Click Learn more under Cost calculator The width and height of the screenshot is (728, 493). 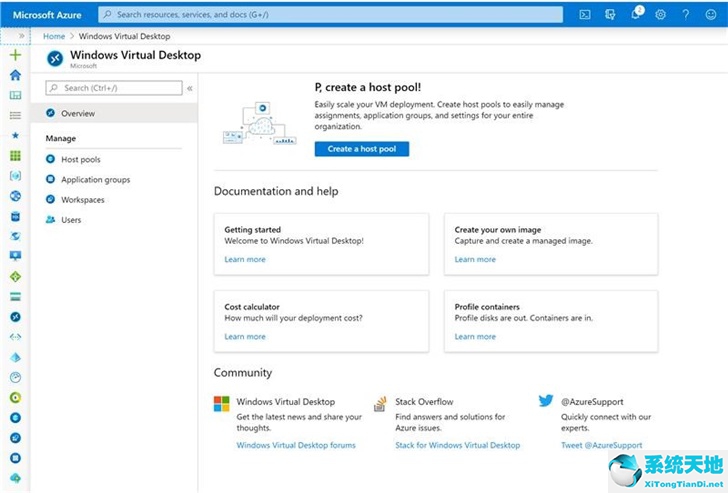(245, 337)
